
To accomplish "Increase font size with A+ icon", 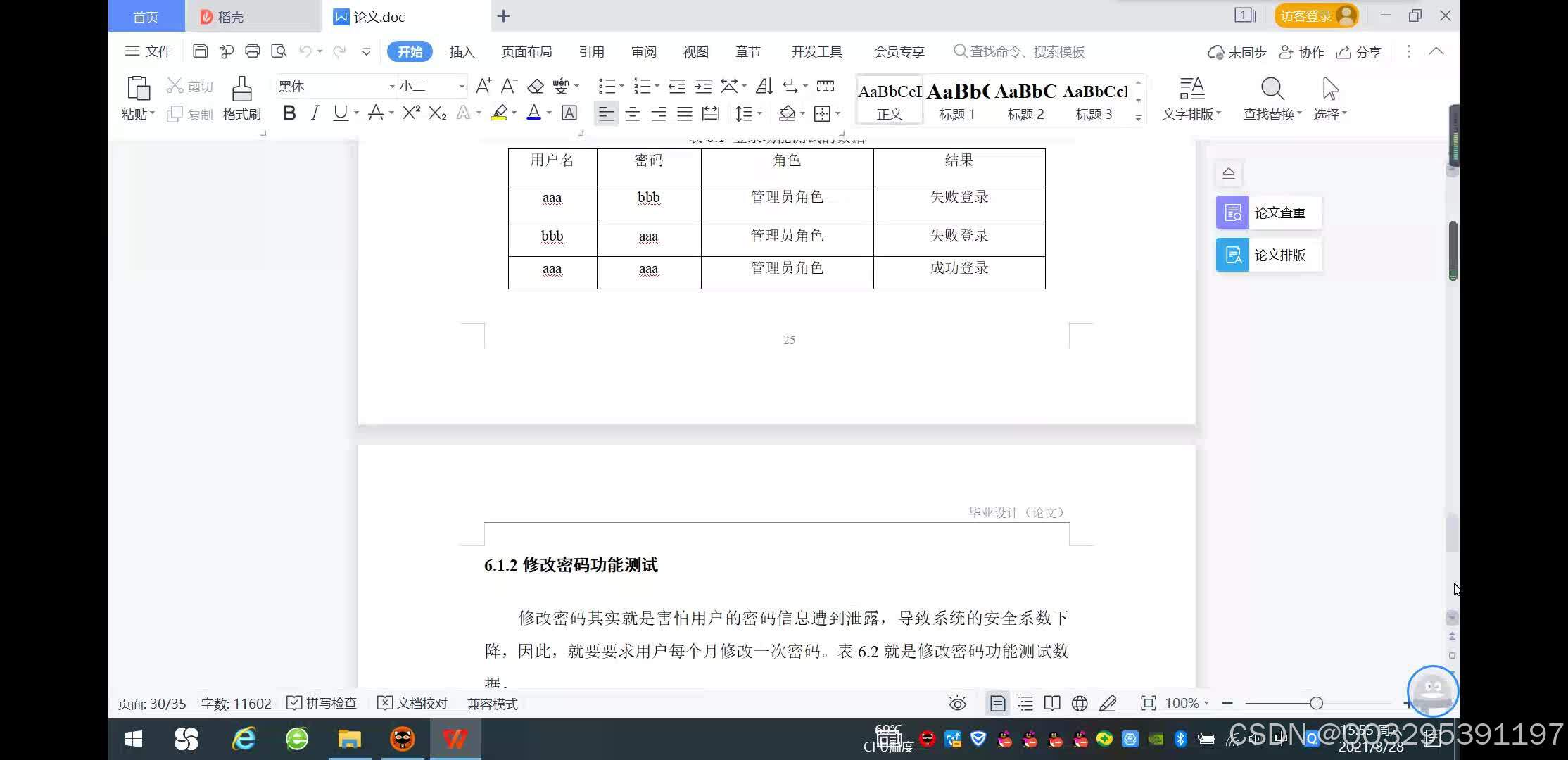I will pos(483,86).
